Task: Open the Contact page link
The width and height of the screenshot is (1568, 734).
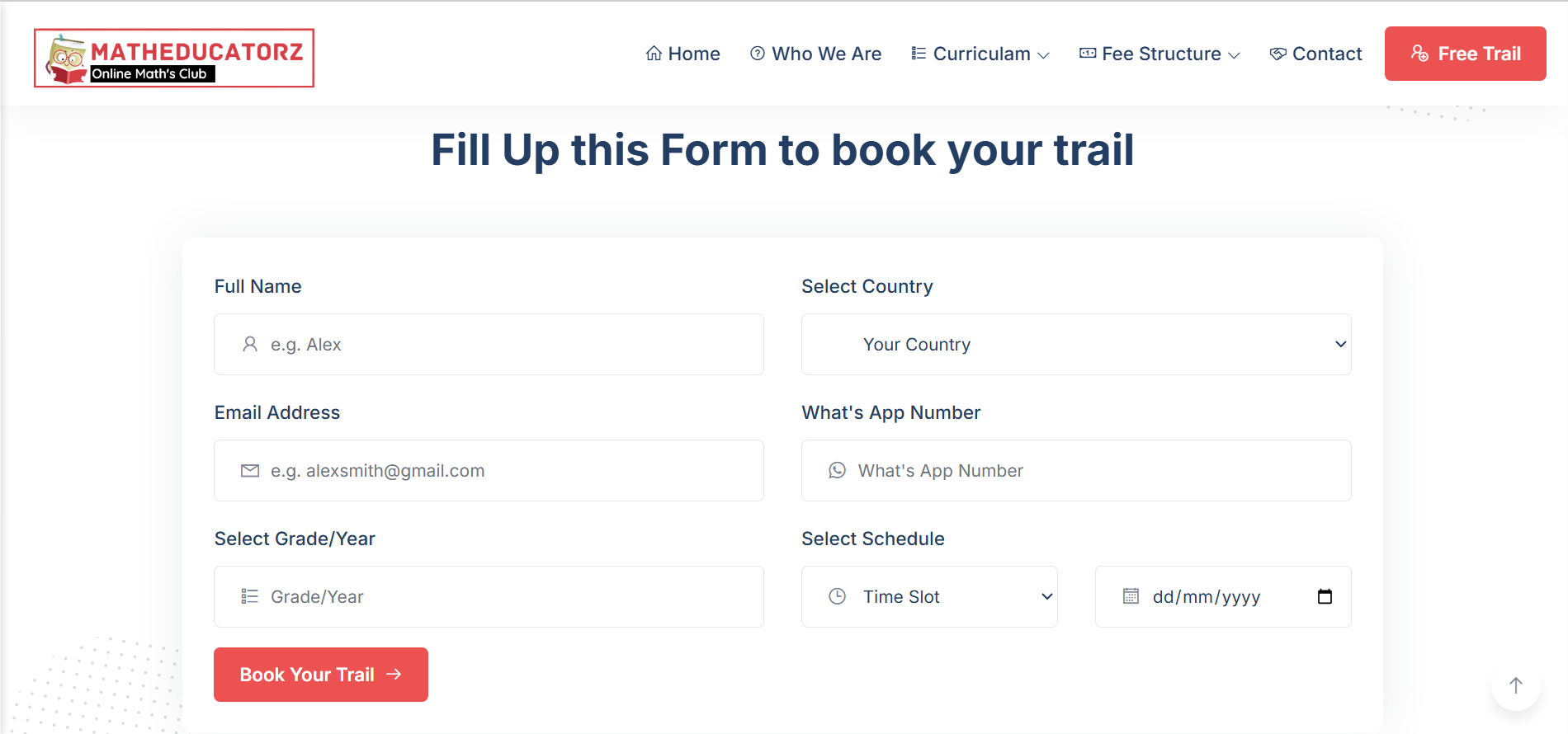Action: pos(1326,54)
